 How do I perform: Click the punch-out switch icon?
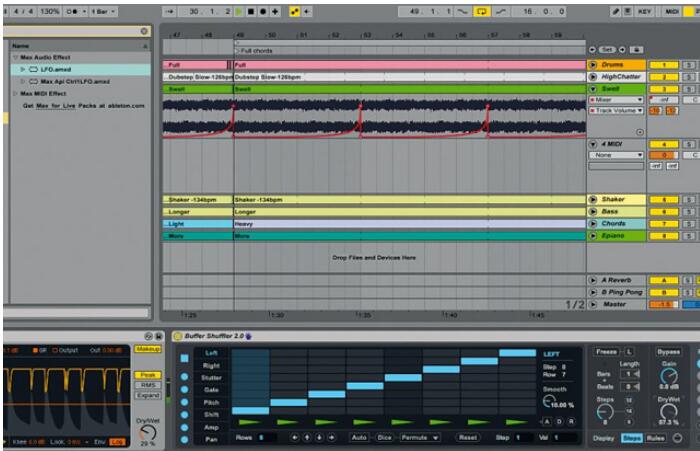point(501,12)
